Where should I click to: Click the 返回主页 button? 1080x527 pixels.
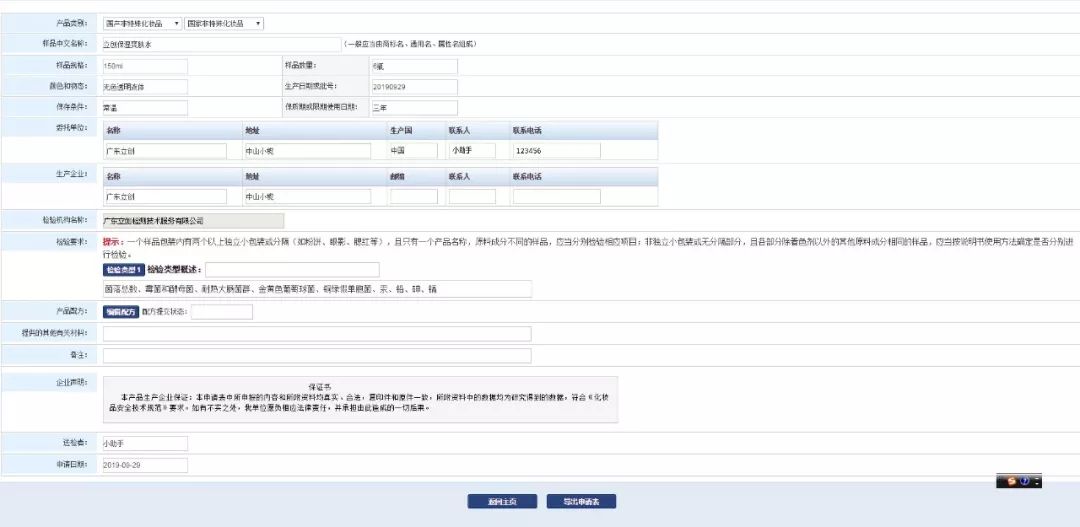pos(501,501)
